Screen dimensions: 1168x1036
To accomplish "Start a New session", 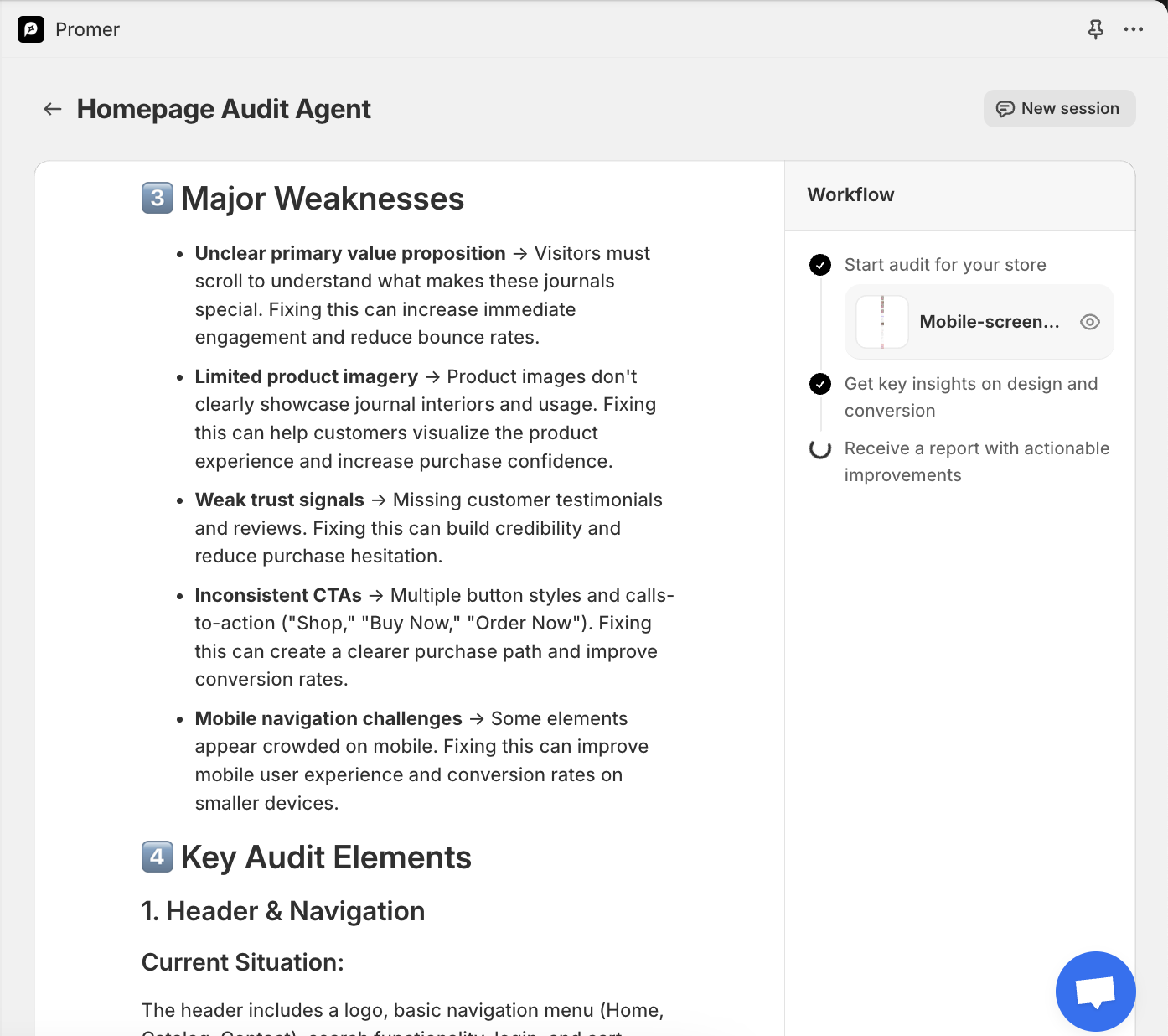I will pos(1059,109).
